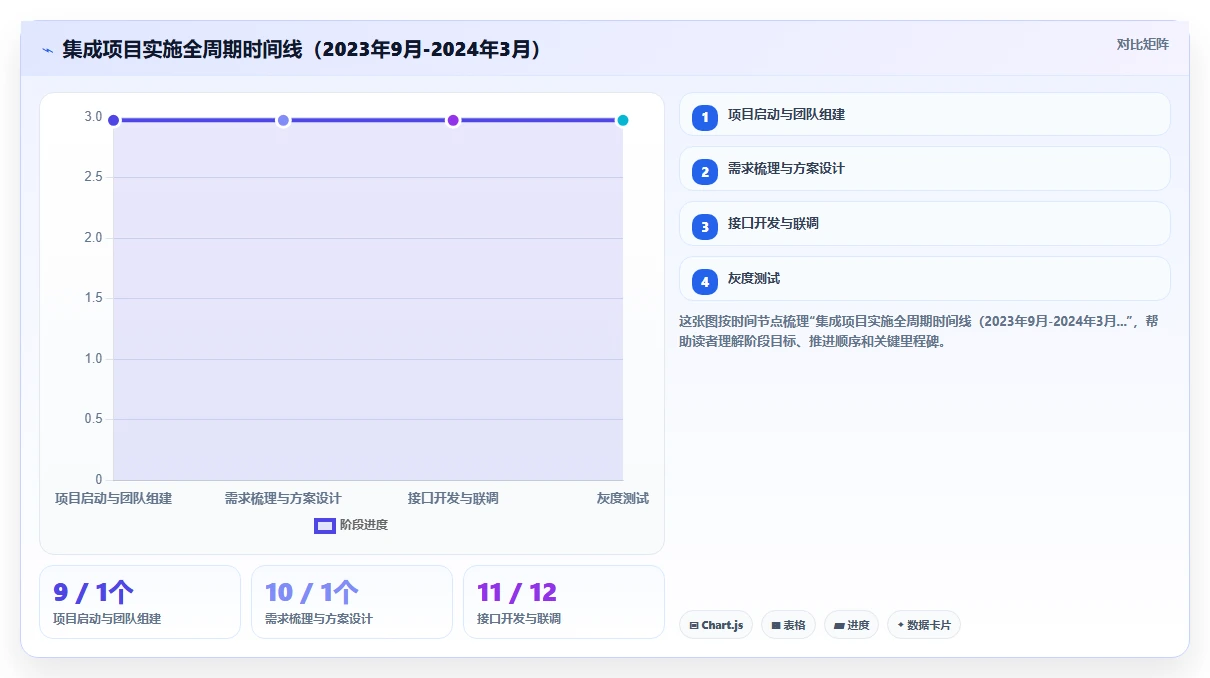This screenshot has height=678, width=1210.
Task: Select the 9 / 1个 data card
Action: 140,602
